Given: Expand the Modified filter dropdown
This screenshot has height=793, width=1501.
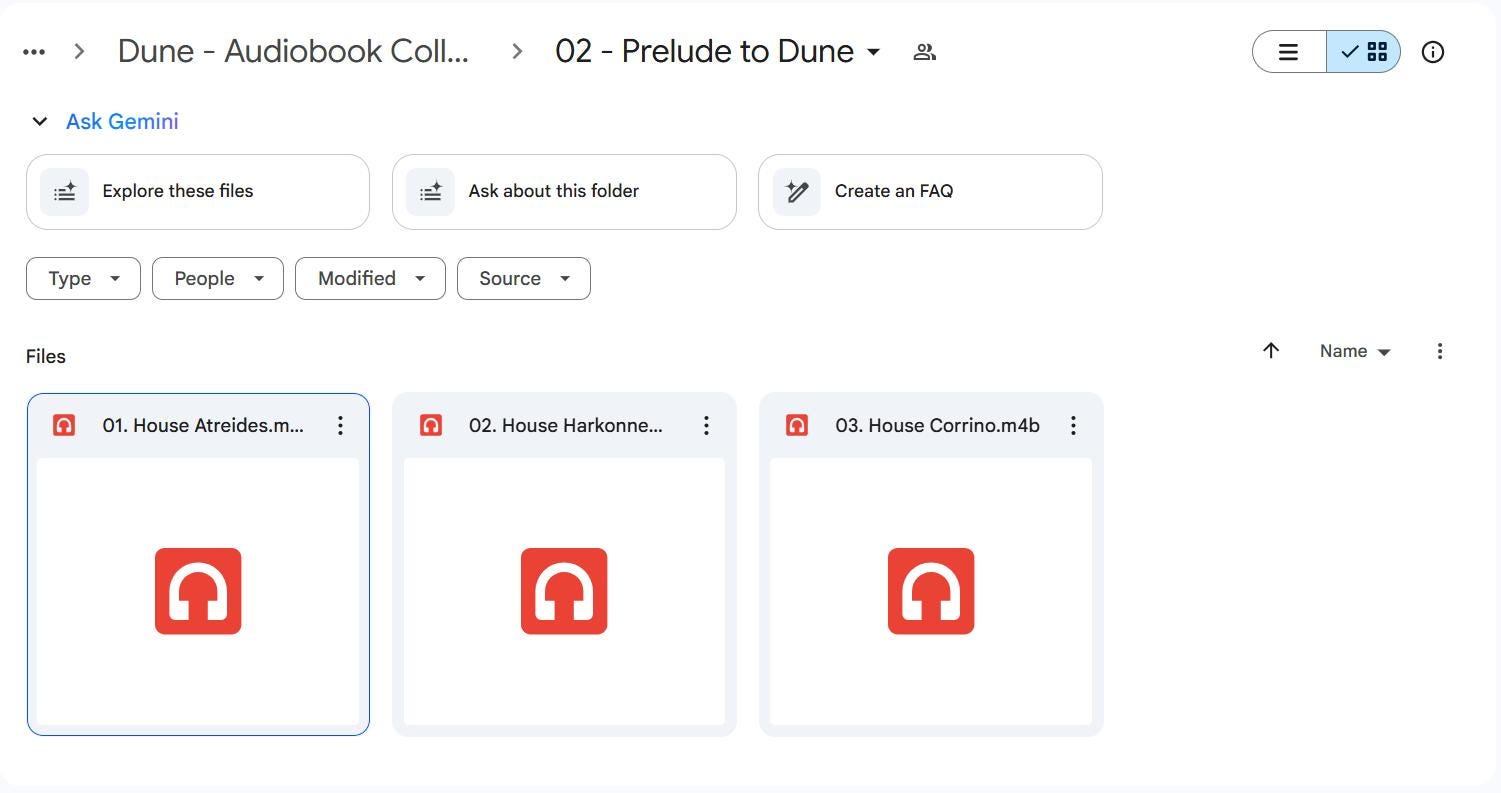Looking at the screenshot, I should point(370,279).
